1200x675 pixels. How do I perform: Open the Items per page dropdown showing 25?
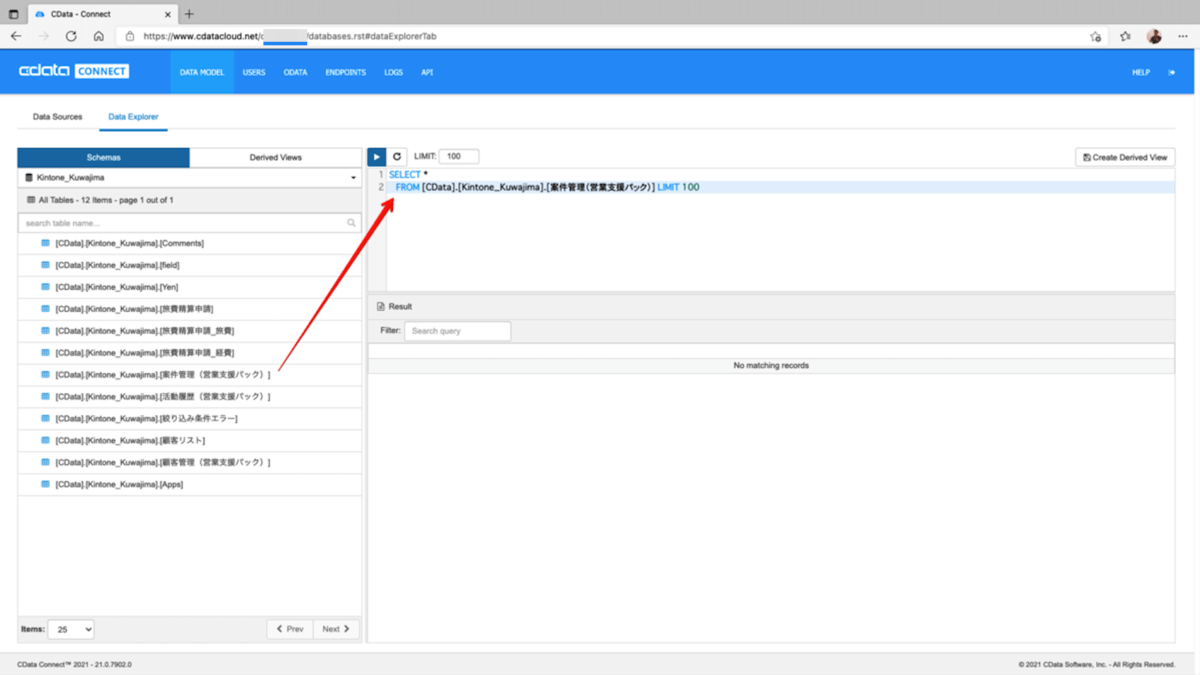pyautogui.click(x=71, y=629)
